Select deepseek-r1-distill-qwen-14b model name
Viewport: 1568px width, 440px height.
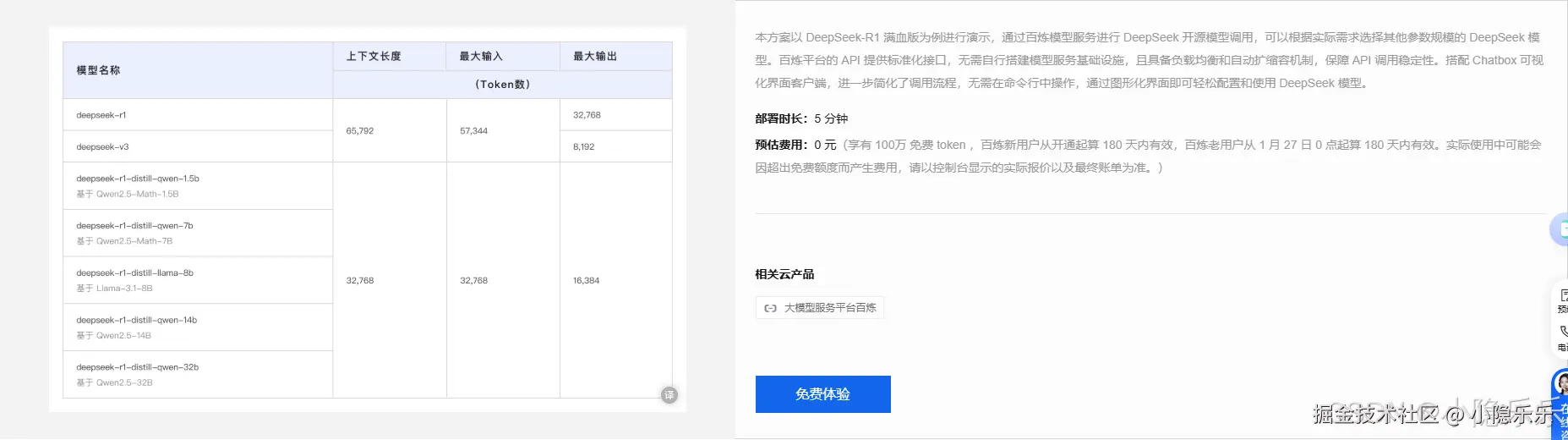tap(137, 321)
